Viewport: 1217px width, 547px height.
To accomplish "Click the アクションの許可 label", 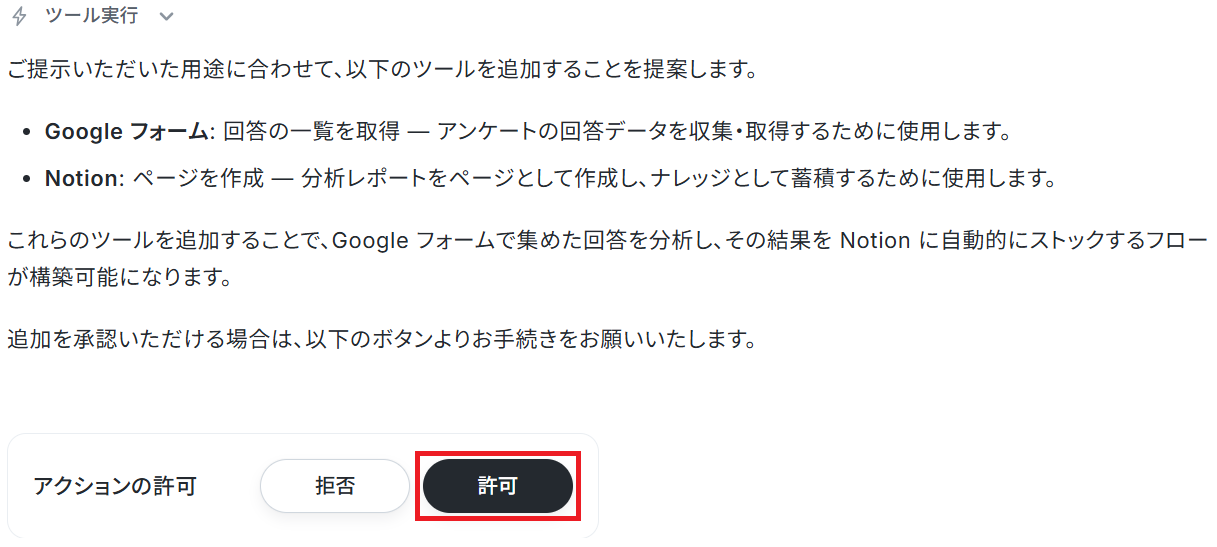I will 115,486.
